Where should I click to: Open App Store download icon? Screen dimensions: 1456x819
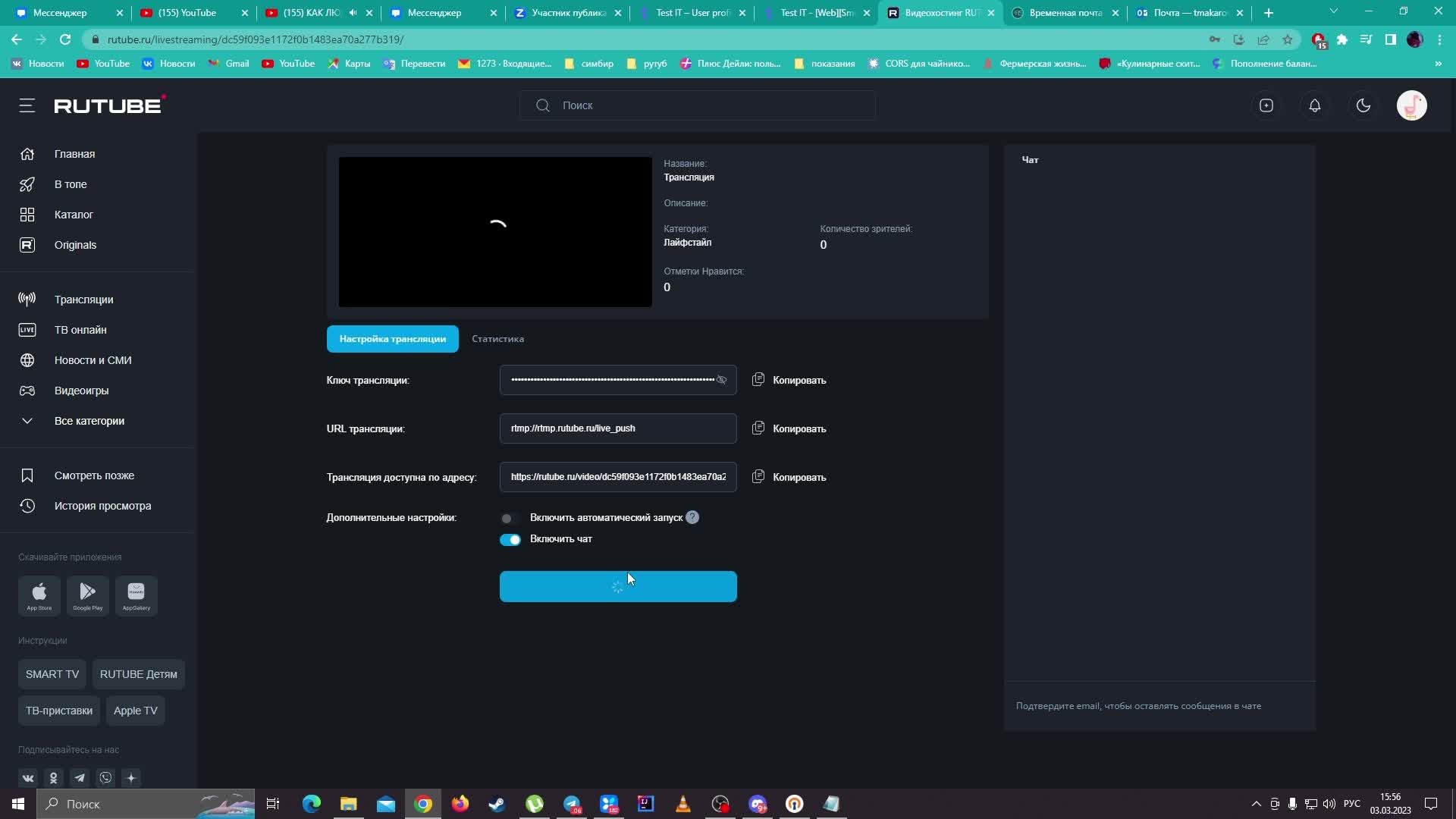click(x=39, y=595)
